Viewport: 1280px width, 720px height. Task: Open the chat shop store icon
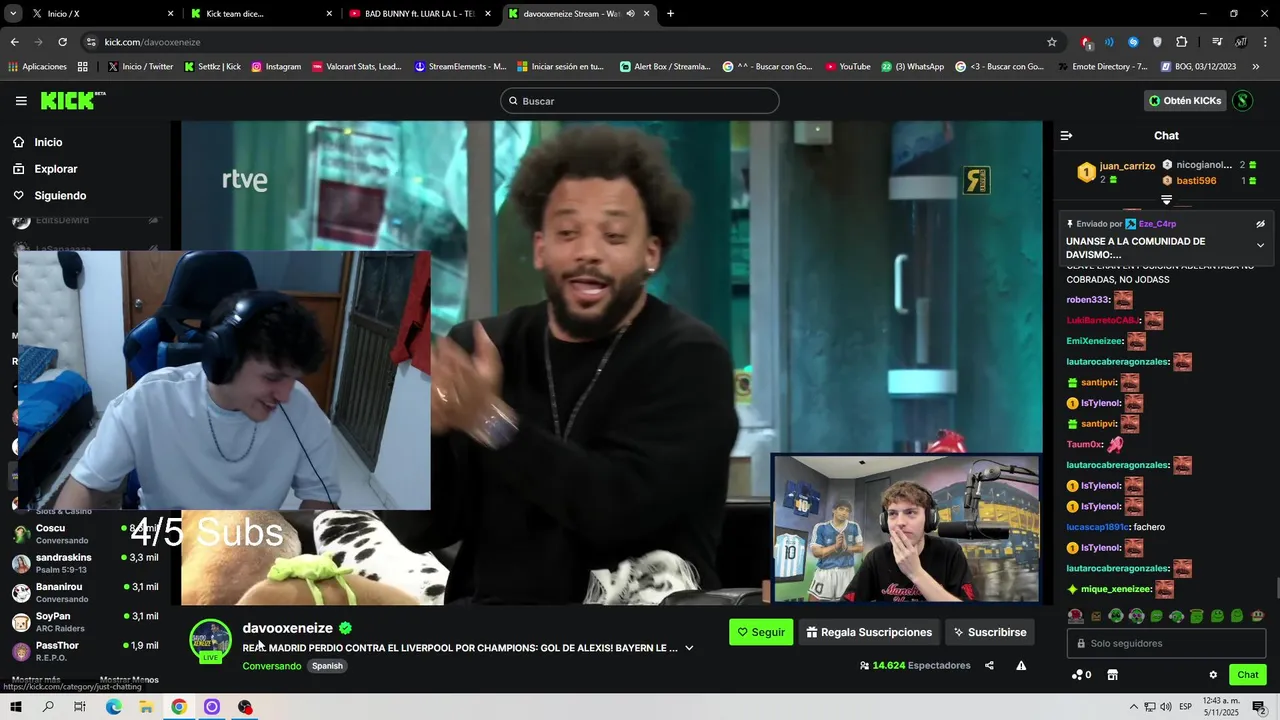coord(1112,675)
